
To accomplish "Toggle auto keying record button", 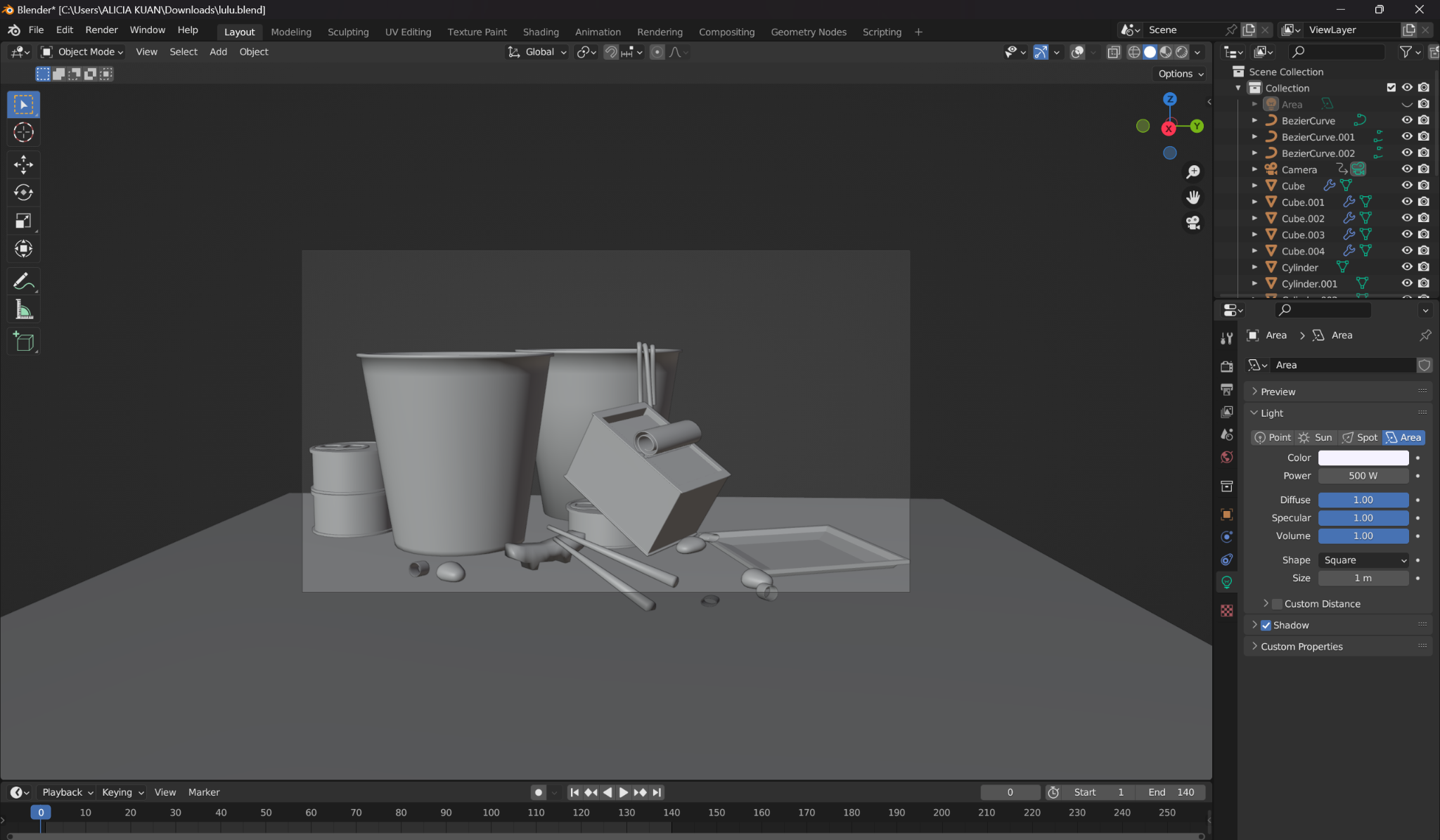I will click(539, 792).
